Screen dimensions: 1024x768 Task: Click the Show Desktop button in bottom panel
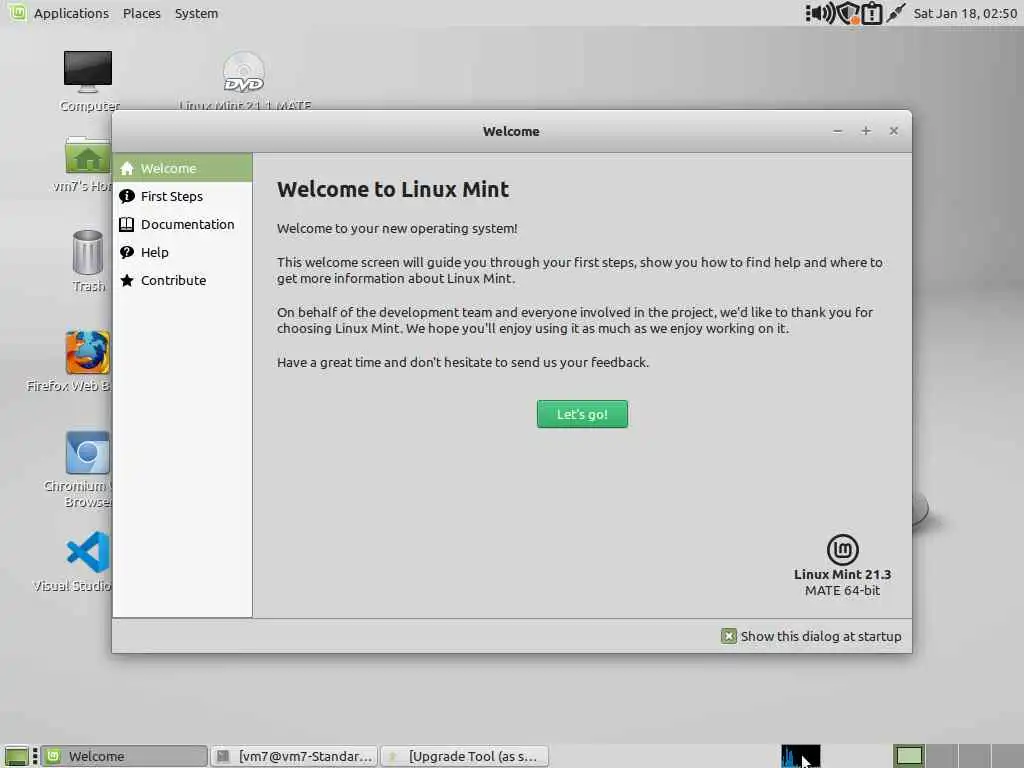click(16, 756)
